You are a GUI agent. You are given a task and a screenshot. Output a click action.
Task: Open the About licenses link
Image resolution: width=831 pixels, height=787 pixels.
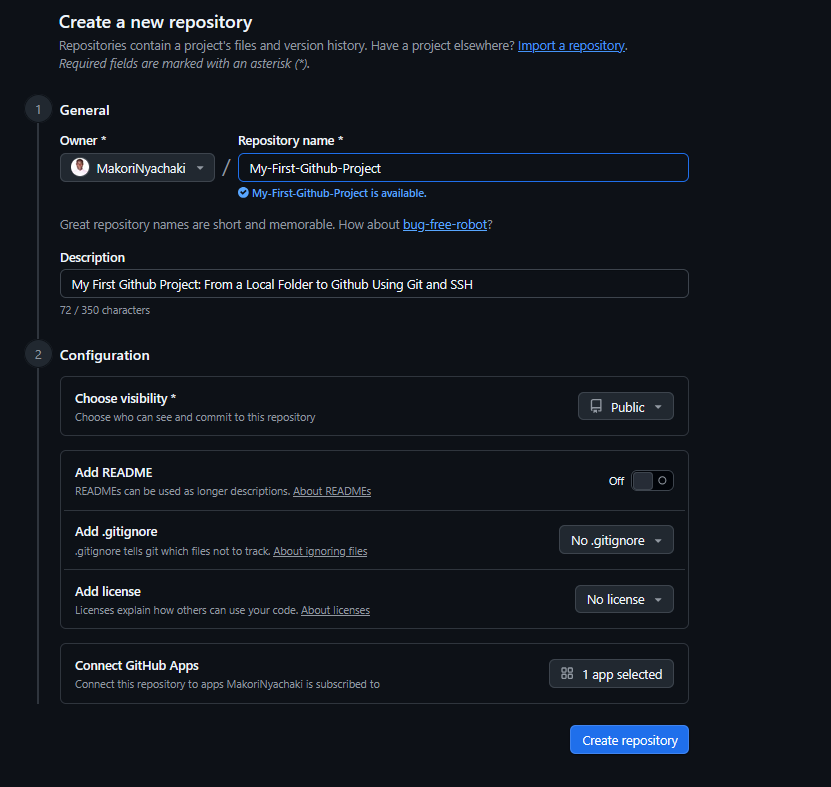click(x=335, y=611)
